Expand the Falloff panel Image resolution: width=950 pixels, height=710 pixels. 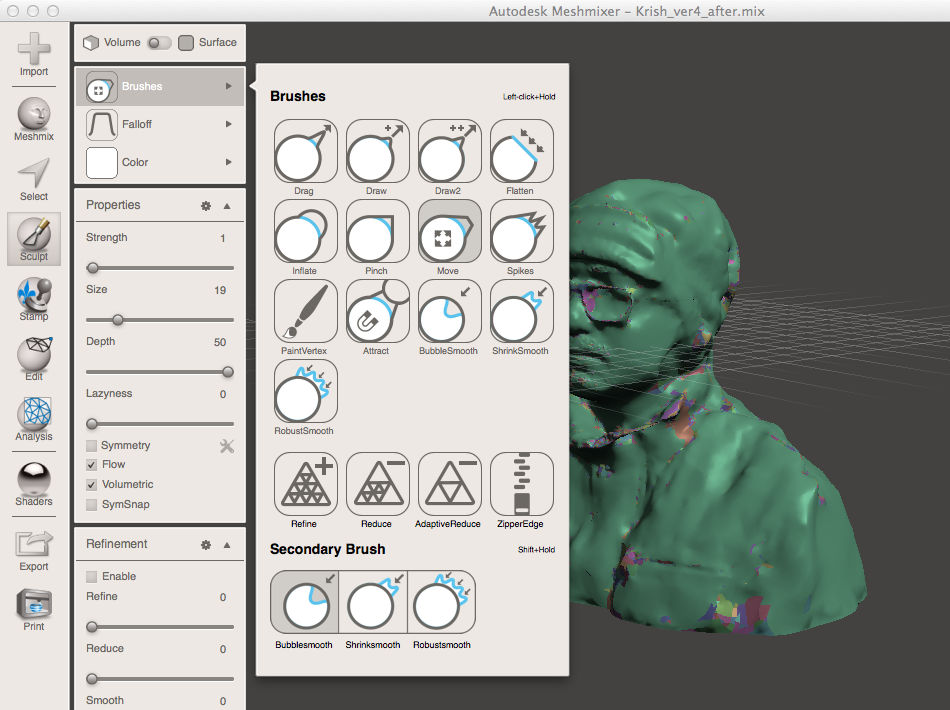tap(160, 126)
